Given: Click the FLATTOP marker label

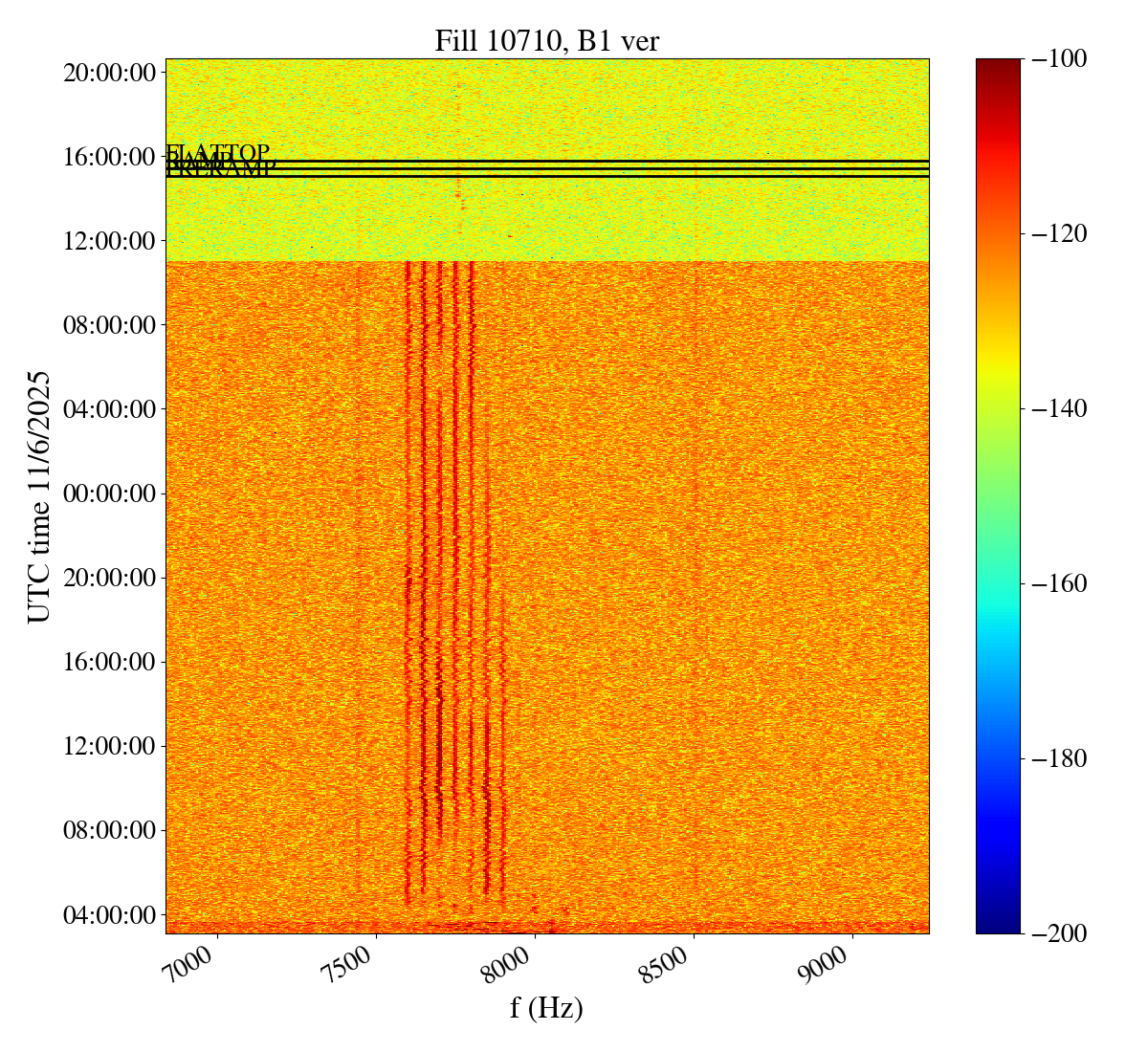Looking at the screenshot, I should (x=218, y=153).
